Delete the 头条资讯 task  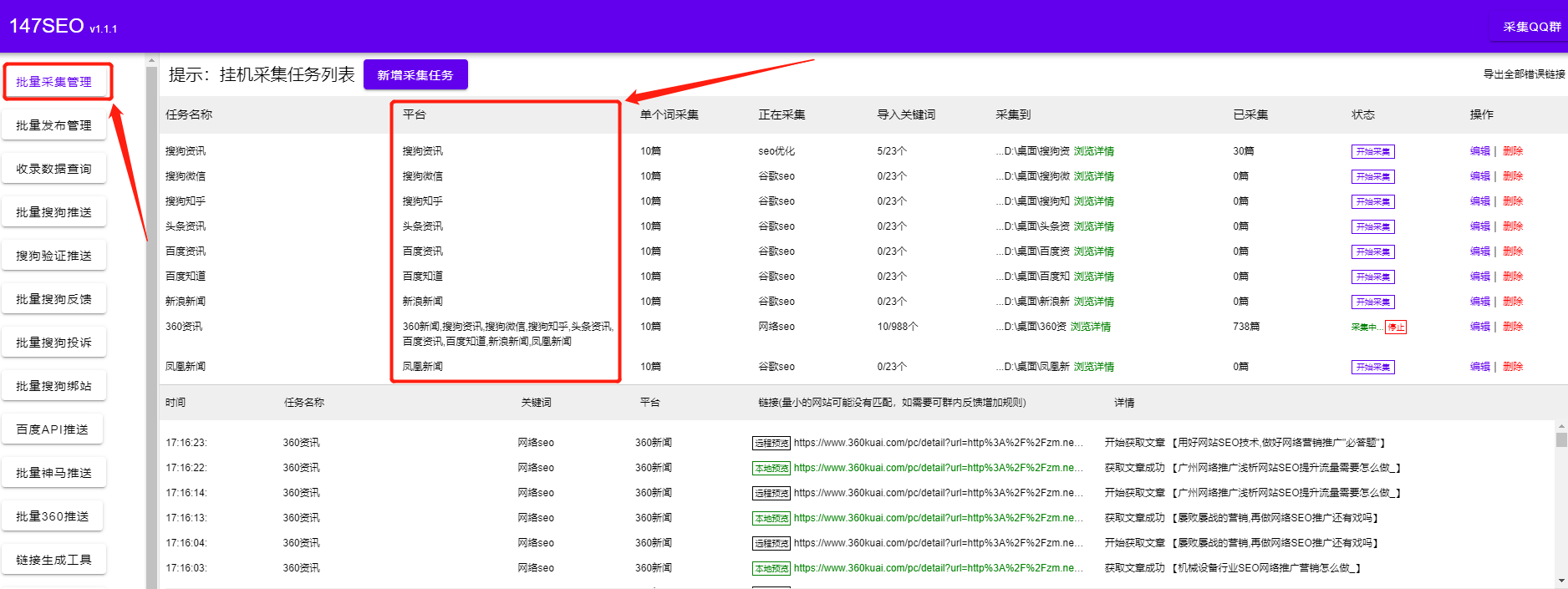[x=1513, y=226]
